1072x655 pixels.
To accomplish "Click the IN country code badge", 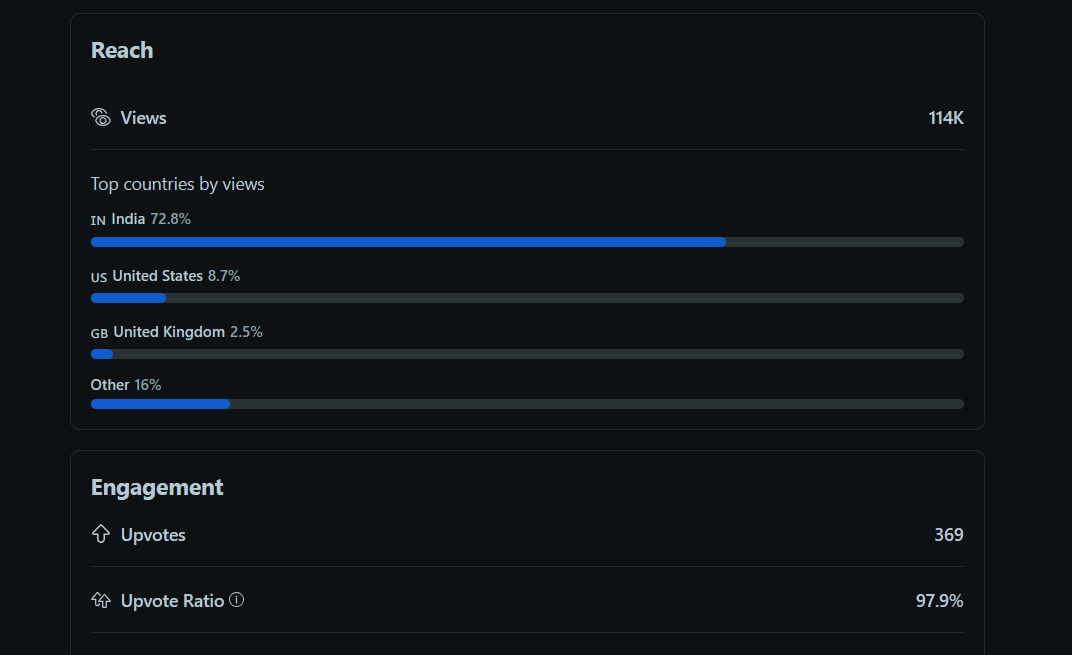I will coord(98,220).
